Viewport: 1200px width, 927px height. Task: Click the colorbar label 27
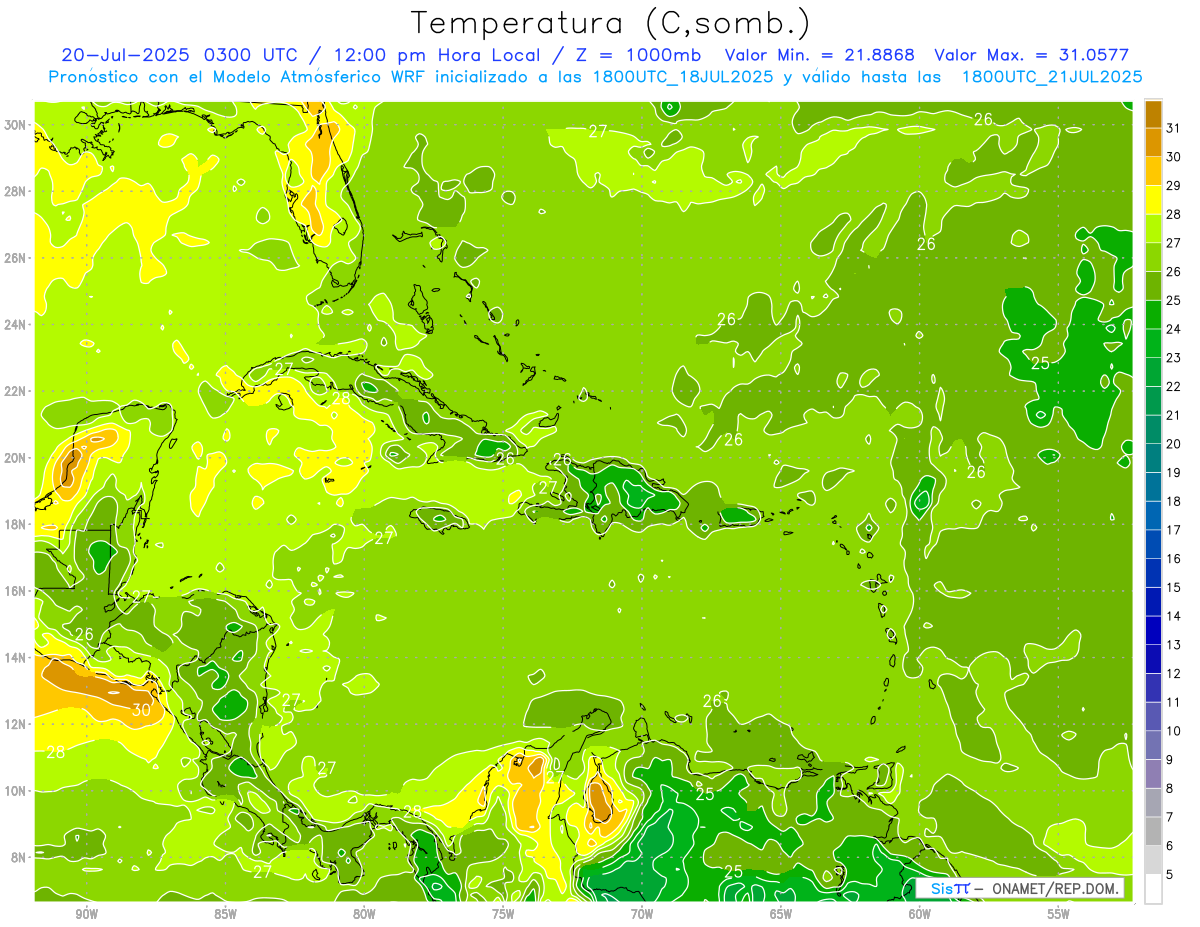pos(1174,243)
